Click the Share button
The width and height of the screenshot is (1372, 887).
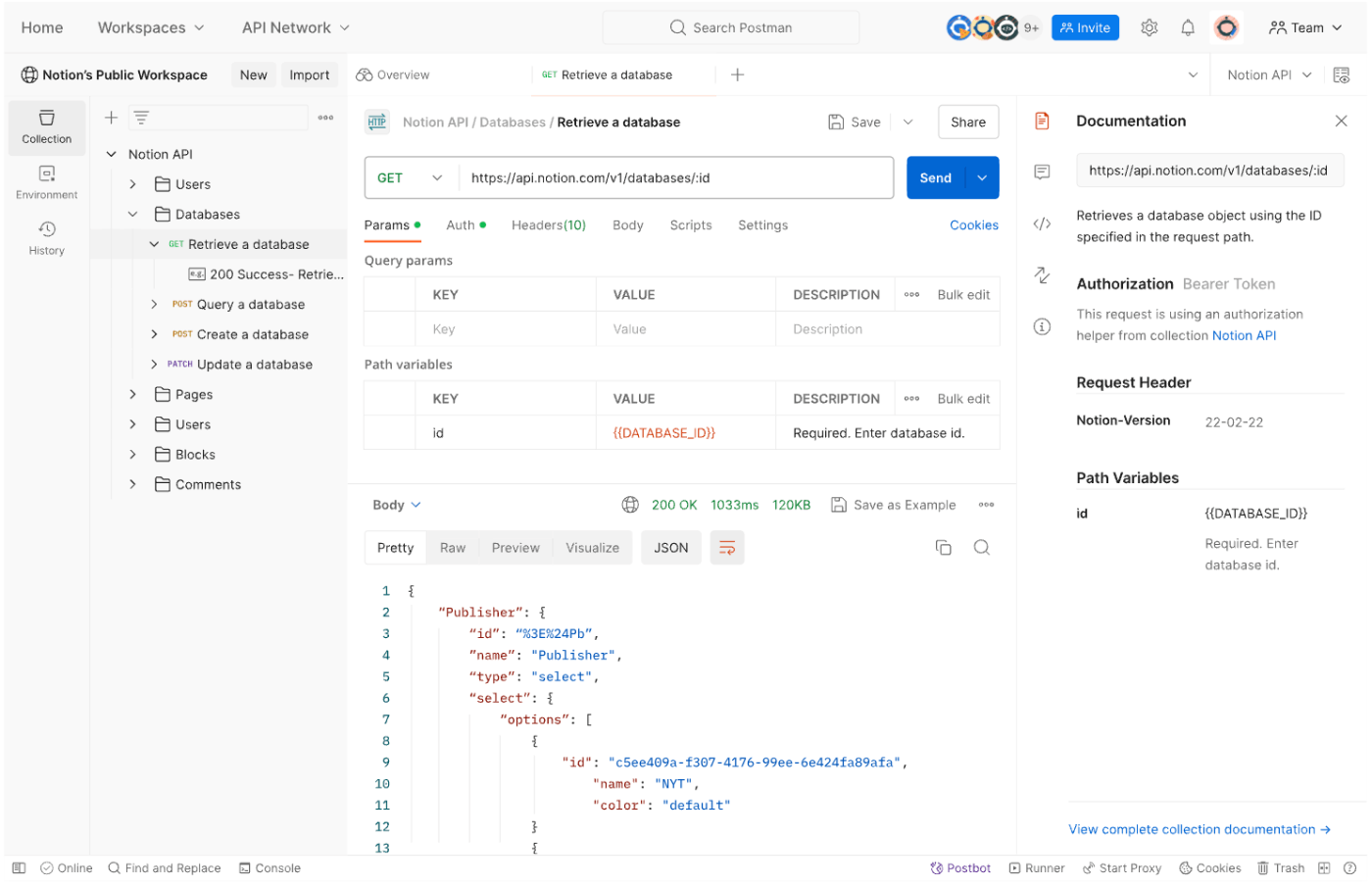click(x=968, y=123)
